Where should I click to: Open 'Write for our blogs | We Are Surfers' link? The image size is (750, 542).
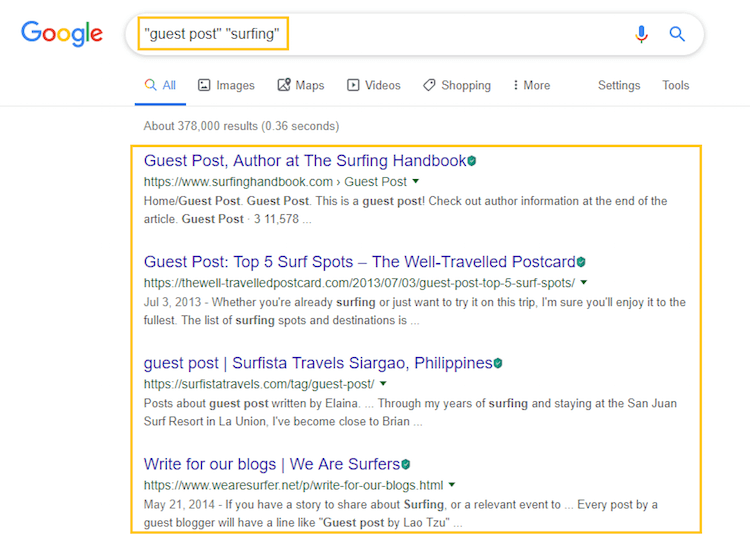[x=272, y=464]
